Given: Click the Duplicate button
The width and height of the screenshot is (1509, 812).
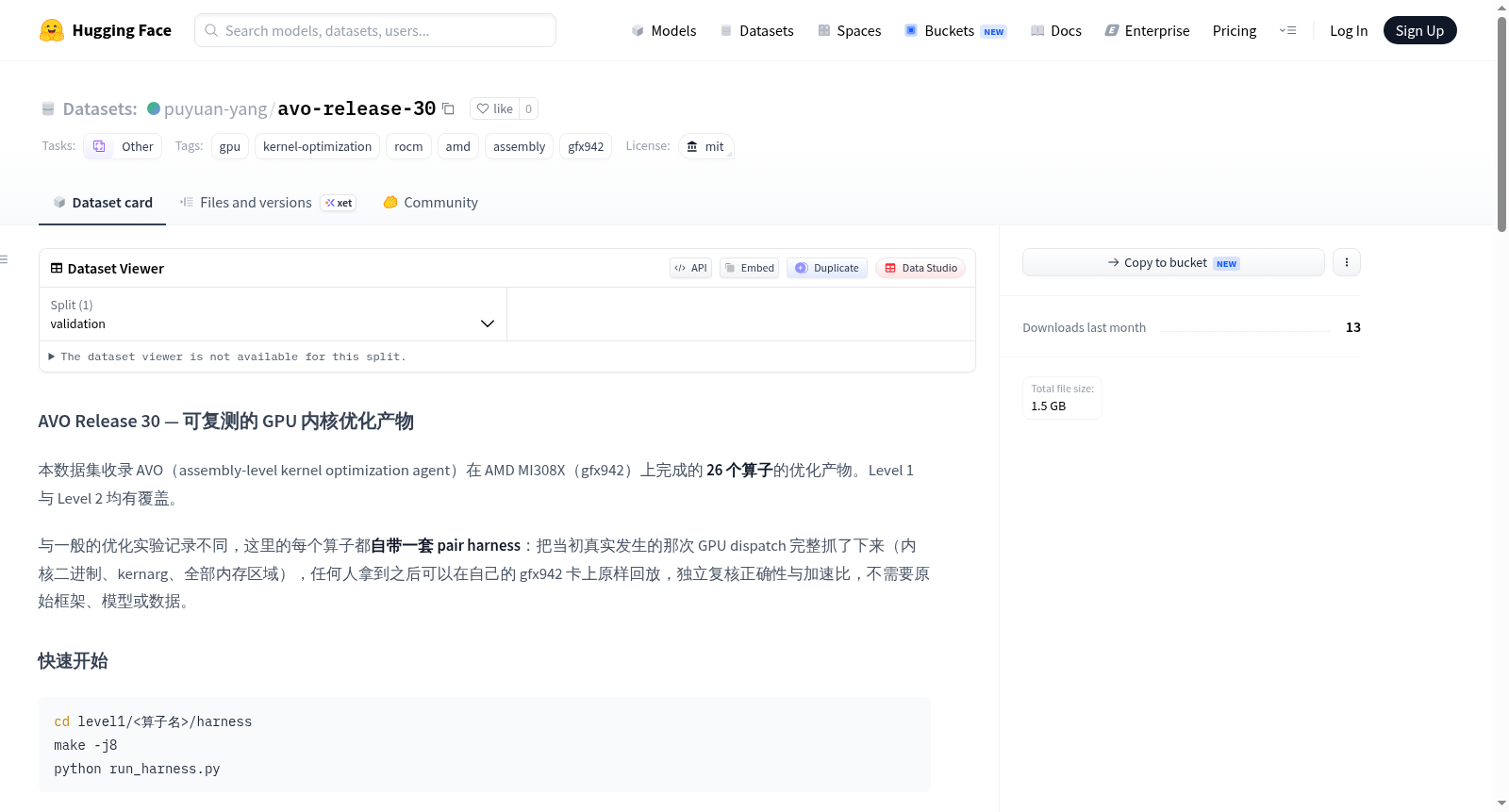Looking at the screenshot, I should 827,268.
